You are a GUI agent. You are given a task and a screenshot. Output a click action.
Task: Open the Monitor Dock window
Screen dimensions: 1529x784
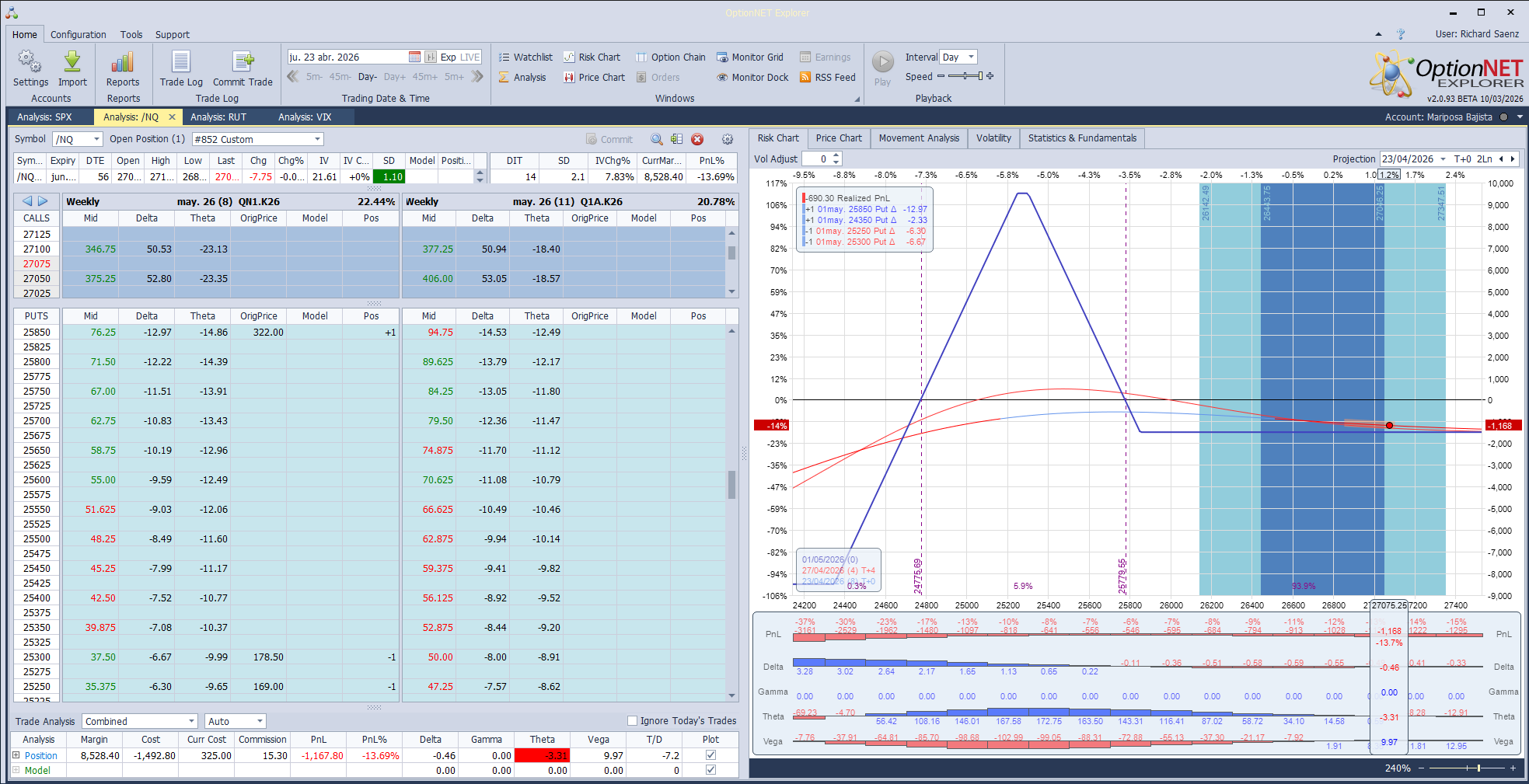pos(752,77)
